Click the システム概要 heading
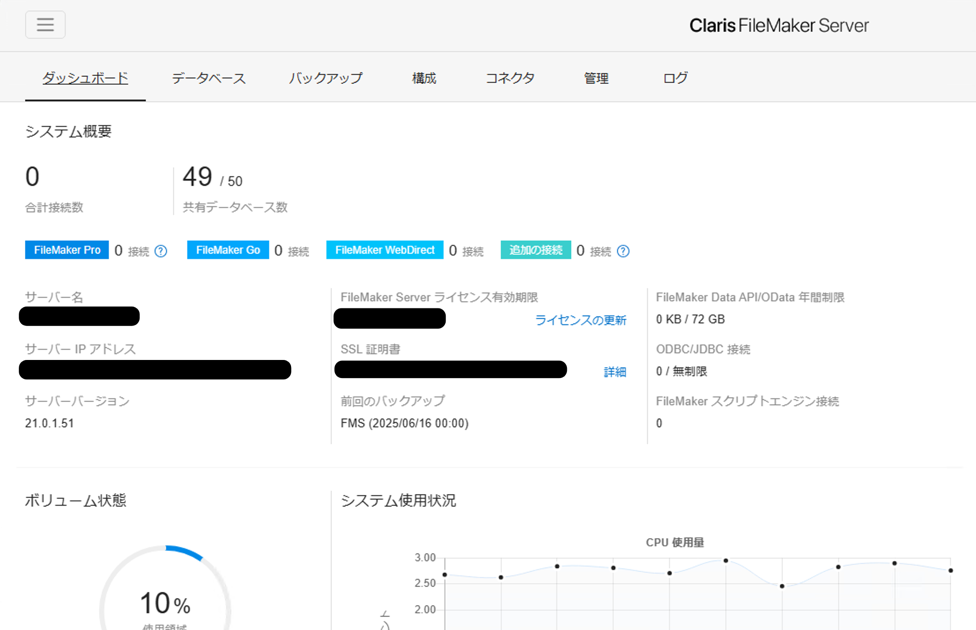 68,131
